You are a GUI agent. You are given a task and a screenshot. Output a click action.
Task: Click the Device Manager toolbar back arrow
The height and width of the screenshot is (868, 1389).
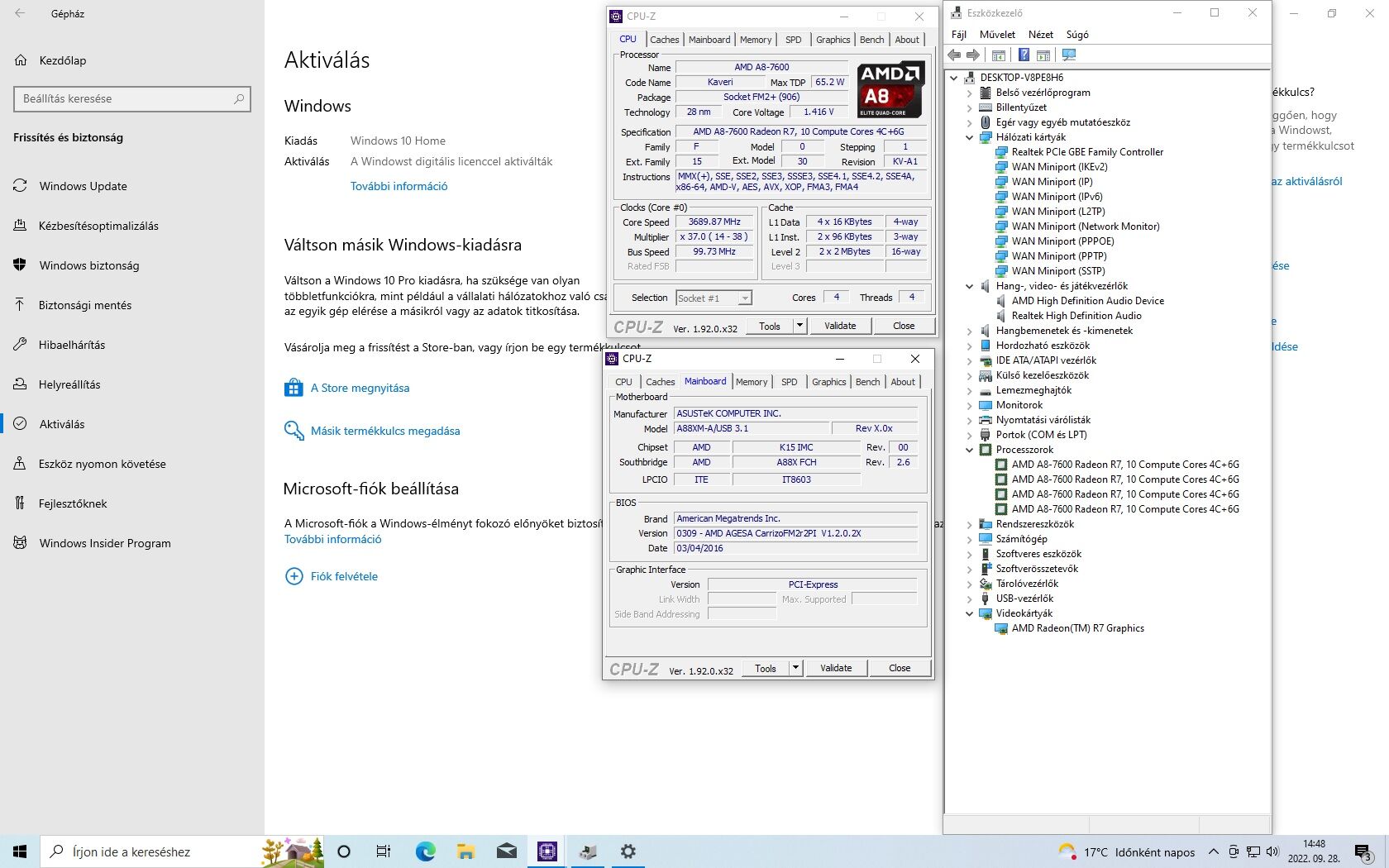pos(955,55)
